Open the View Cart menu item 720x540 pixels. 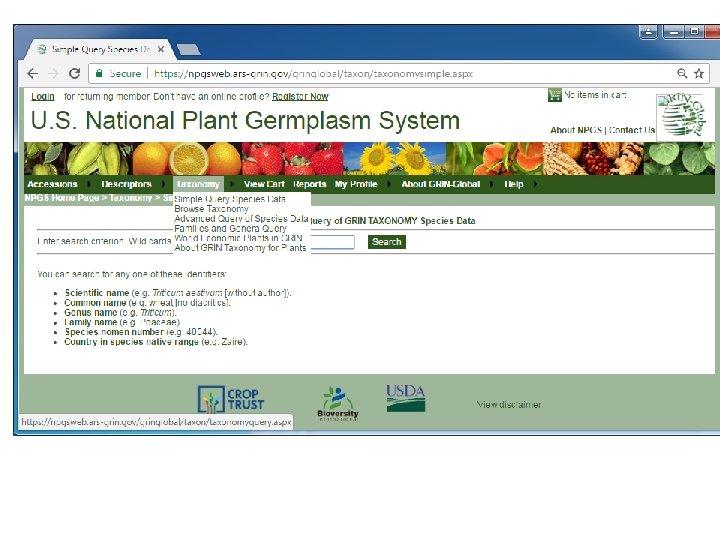coord(264,184)
